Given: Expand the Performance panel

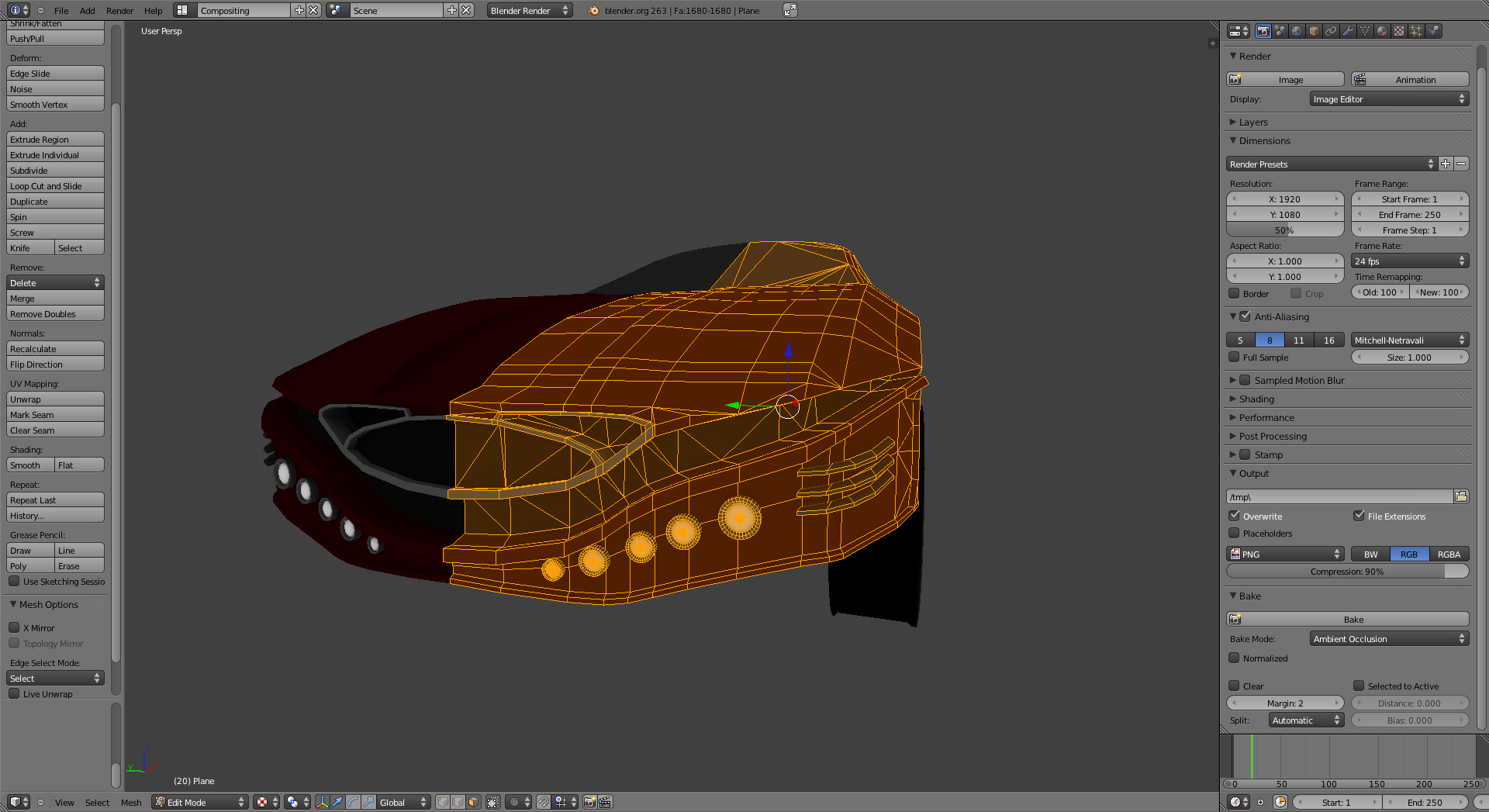Looking at the screenshot, I should click(1266, 417).
